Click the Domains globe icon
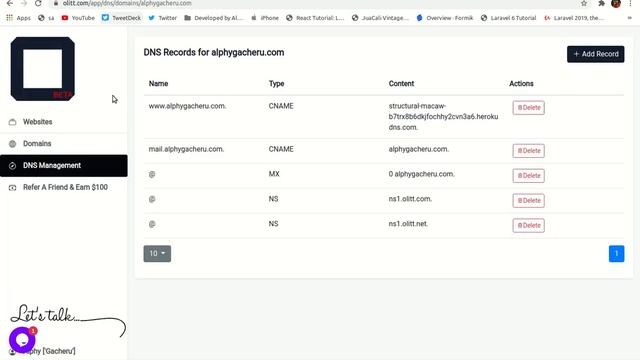 pyautogui.click(x=12, y=144)
